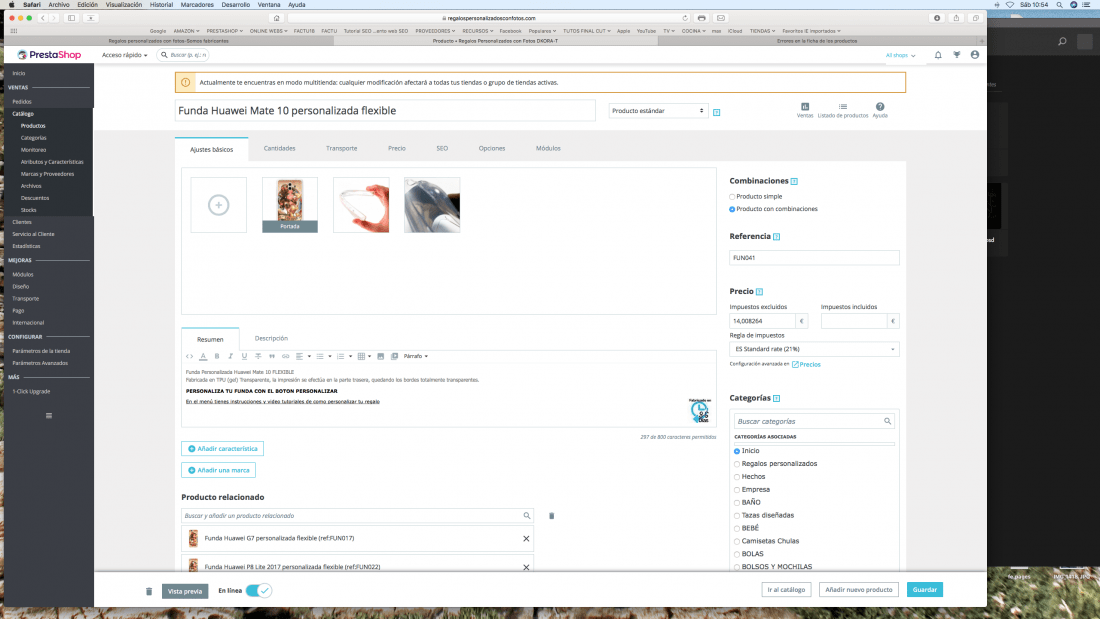
Task: Delete all related products trash icon
Action: click(x=551, y=516)
